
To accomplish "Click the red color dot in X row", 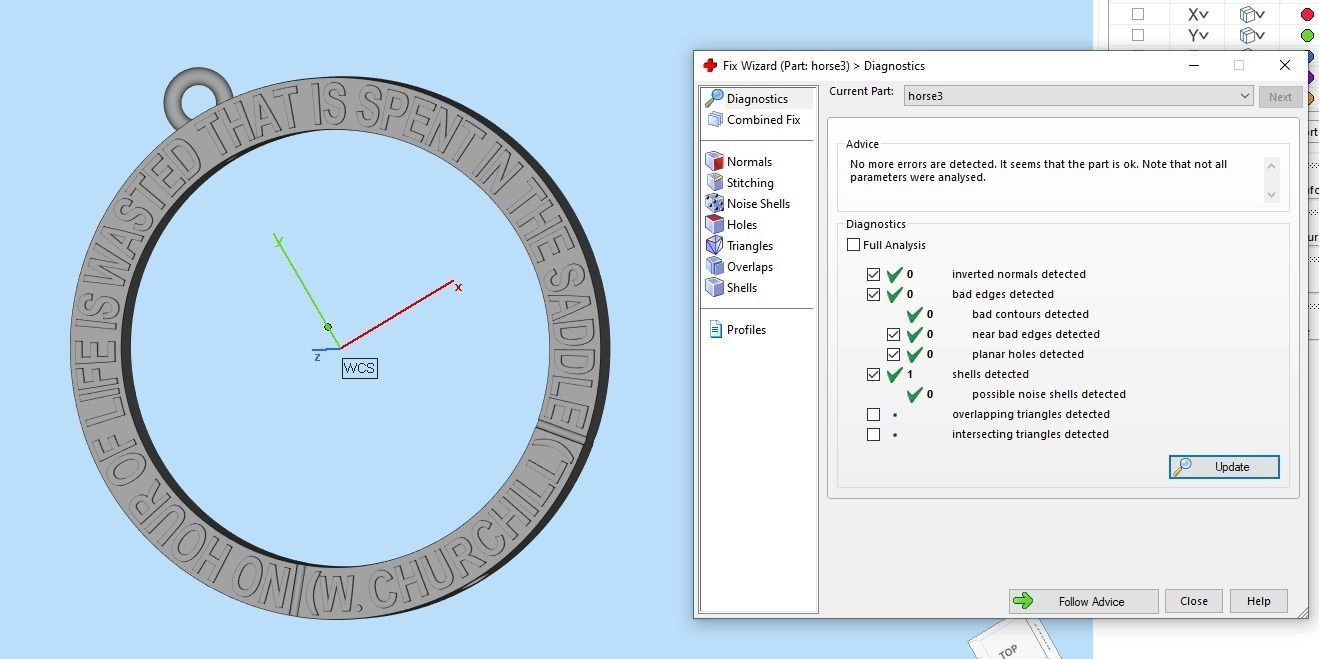I will click(x=1307, y=14).
